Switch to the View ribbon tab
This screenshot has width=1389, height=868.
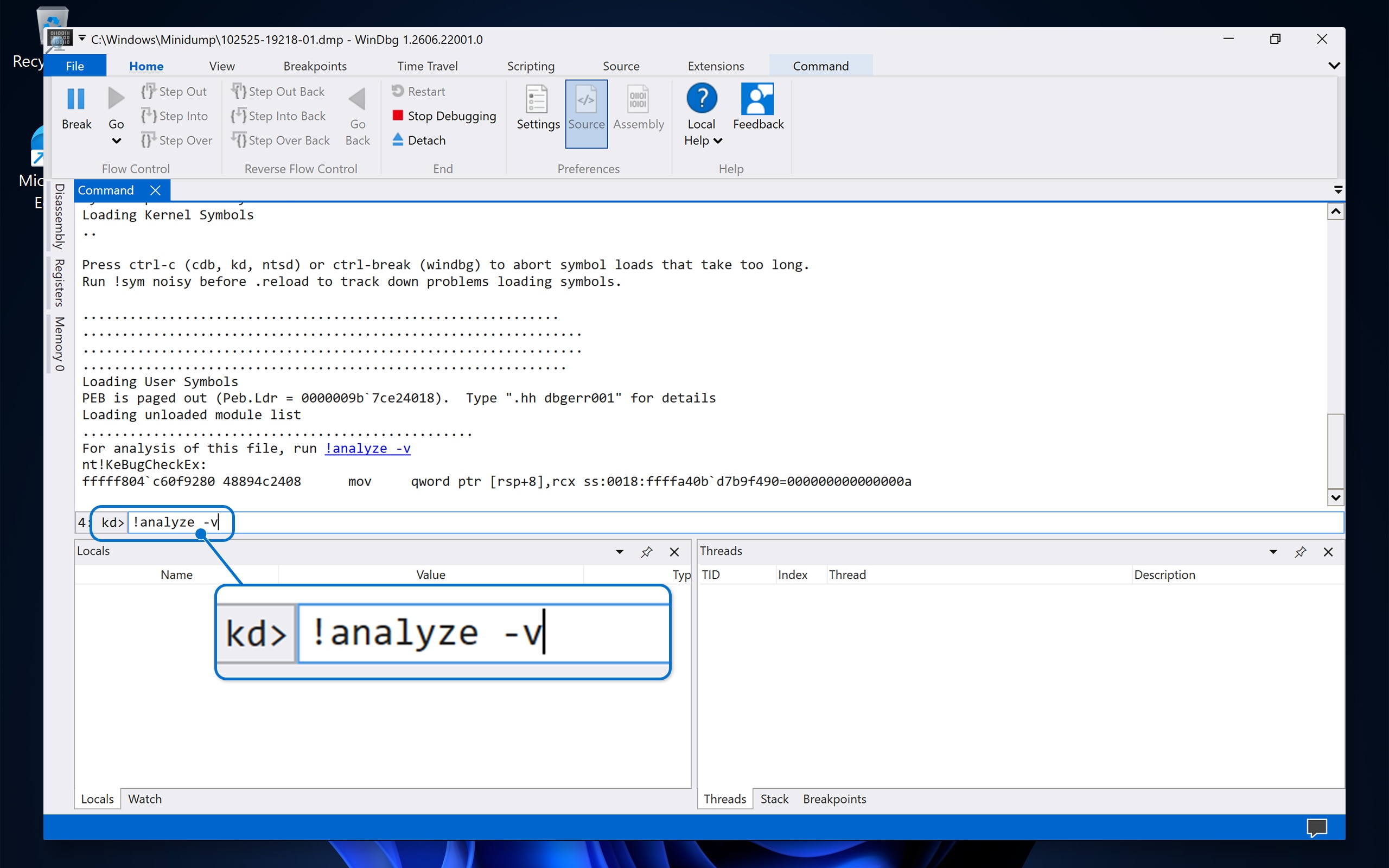pyautogui.click(x=222, y=66)
